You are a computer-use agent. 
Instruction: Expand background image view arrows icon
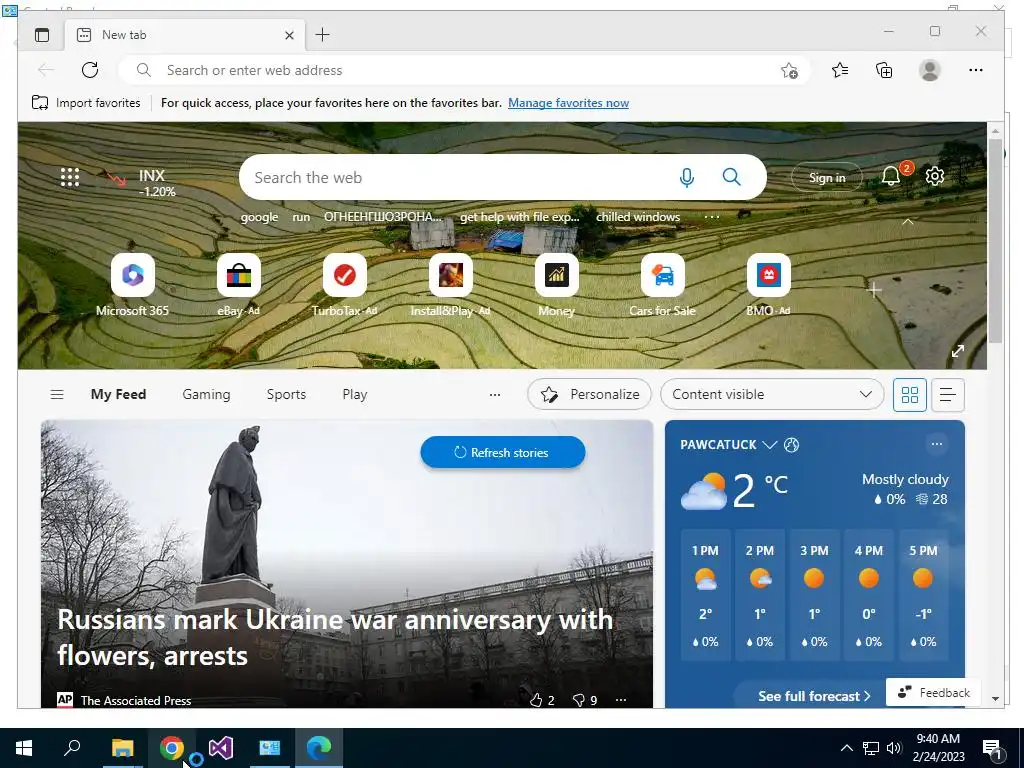pyautogui.click(x=957, y=351)
